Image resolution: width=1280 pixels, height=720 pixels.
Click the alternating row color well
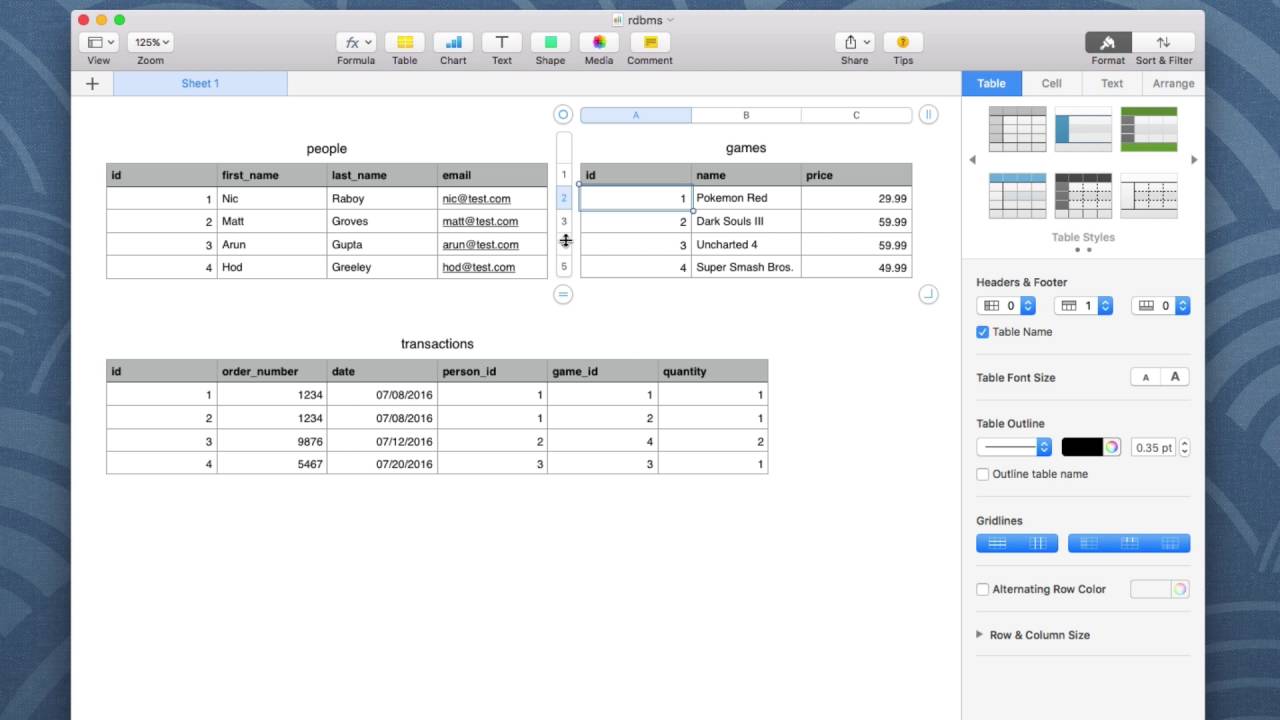coord(1150,589)
